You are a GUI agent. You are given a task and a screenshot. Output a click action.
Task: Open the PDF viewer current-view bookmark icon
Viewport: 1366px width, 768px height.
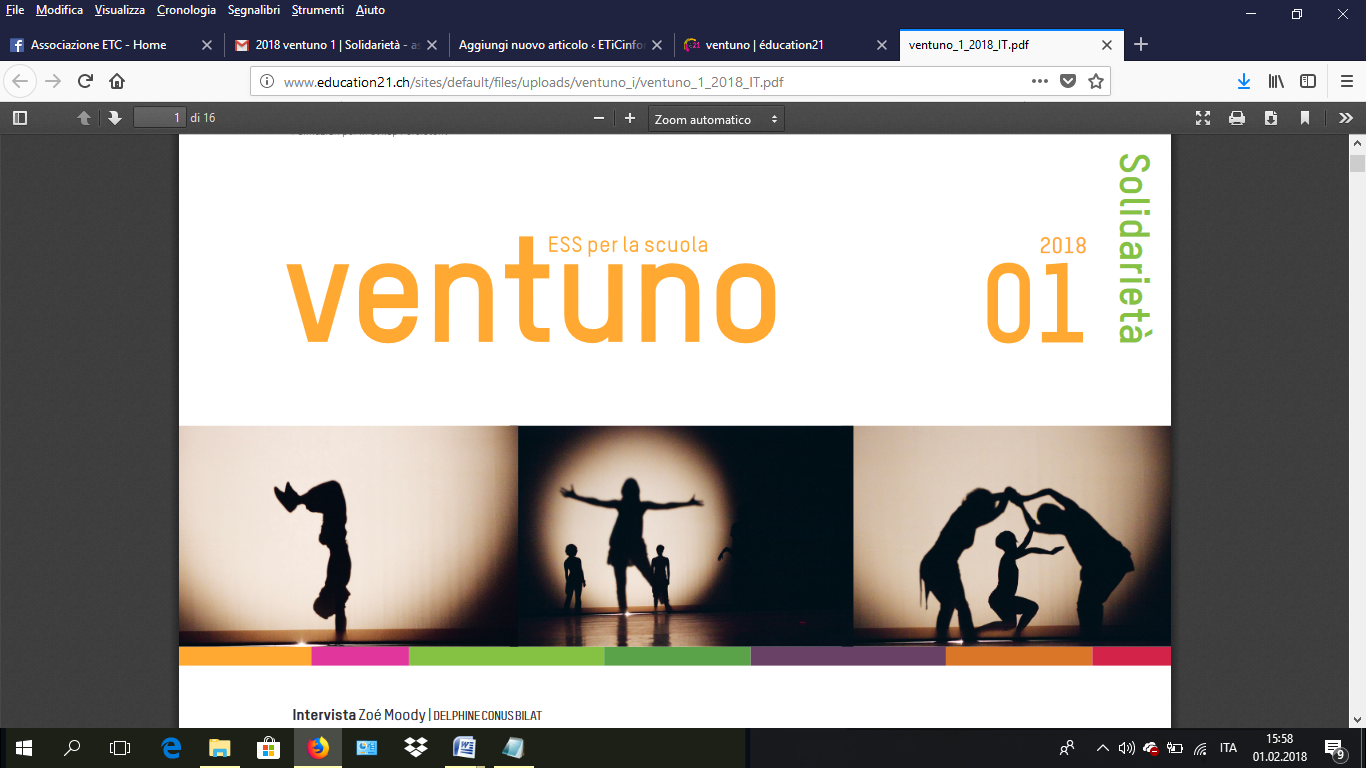[x=1305, y=118]
